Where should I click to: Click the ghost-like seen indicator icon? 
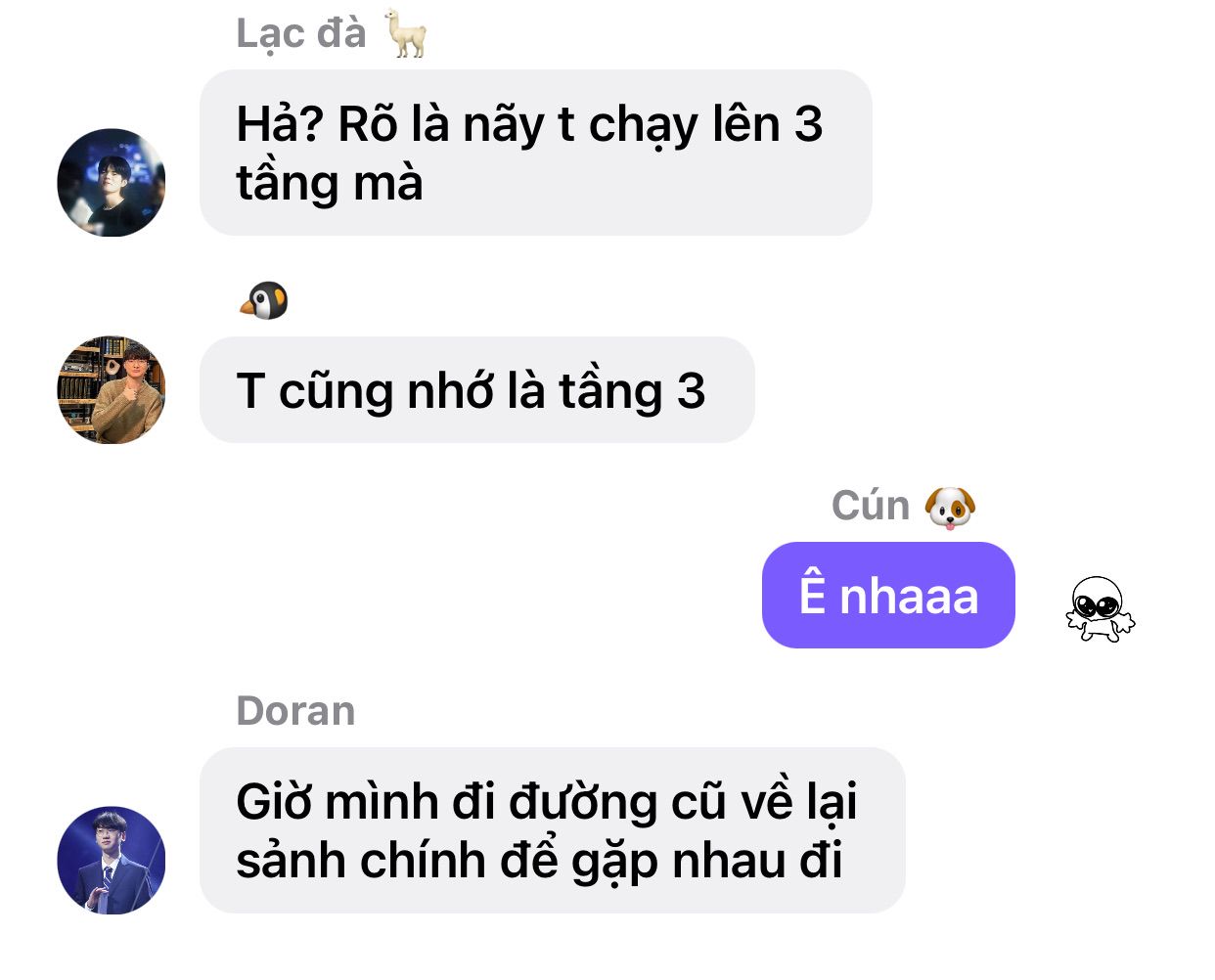(x=1100, y=609)
